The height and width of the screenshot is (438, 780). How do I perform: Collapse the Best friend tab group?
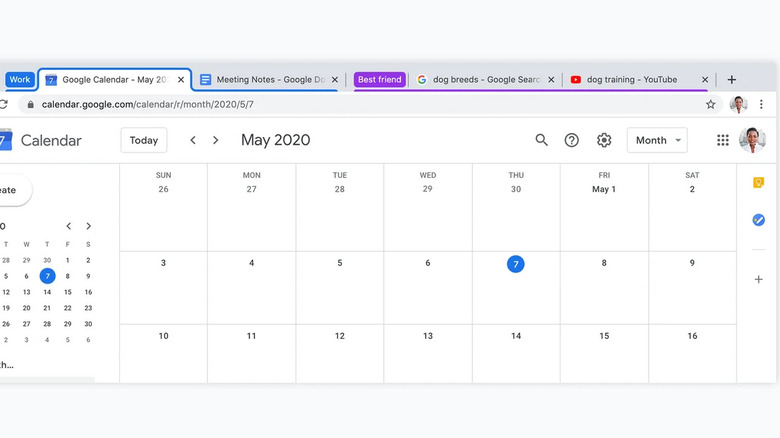click(x=380, y=80)
